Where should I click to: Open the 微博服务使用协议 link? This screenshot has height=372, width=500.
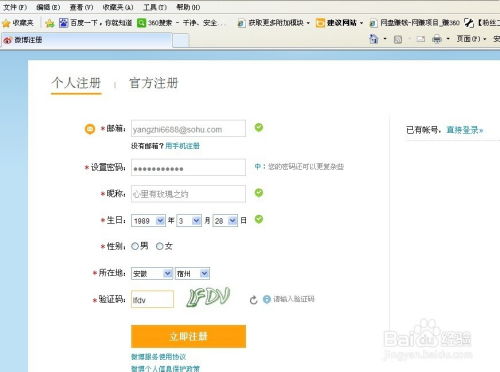[x=159, y=357]
